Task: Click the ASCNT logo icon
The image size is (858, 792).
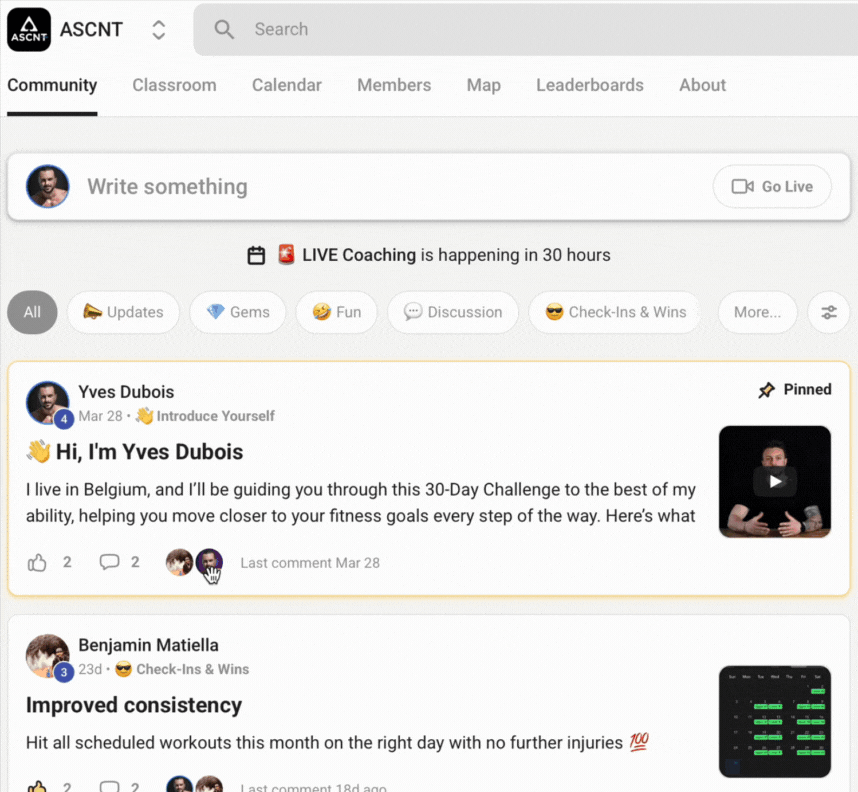Action: pyautogui.click(x=29, y=29)
